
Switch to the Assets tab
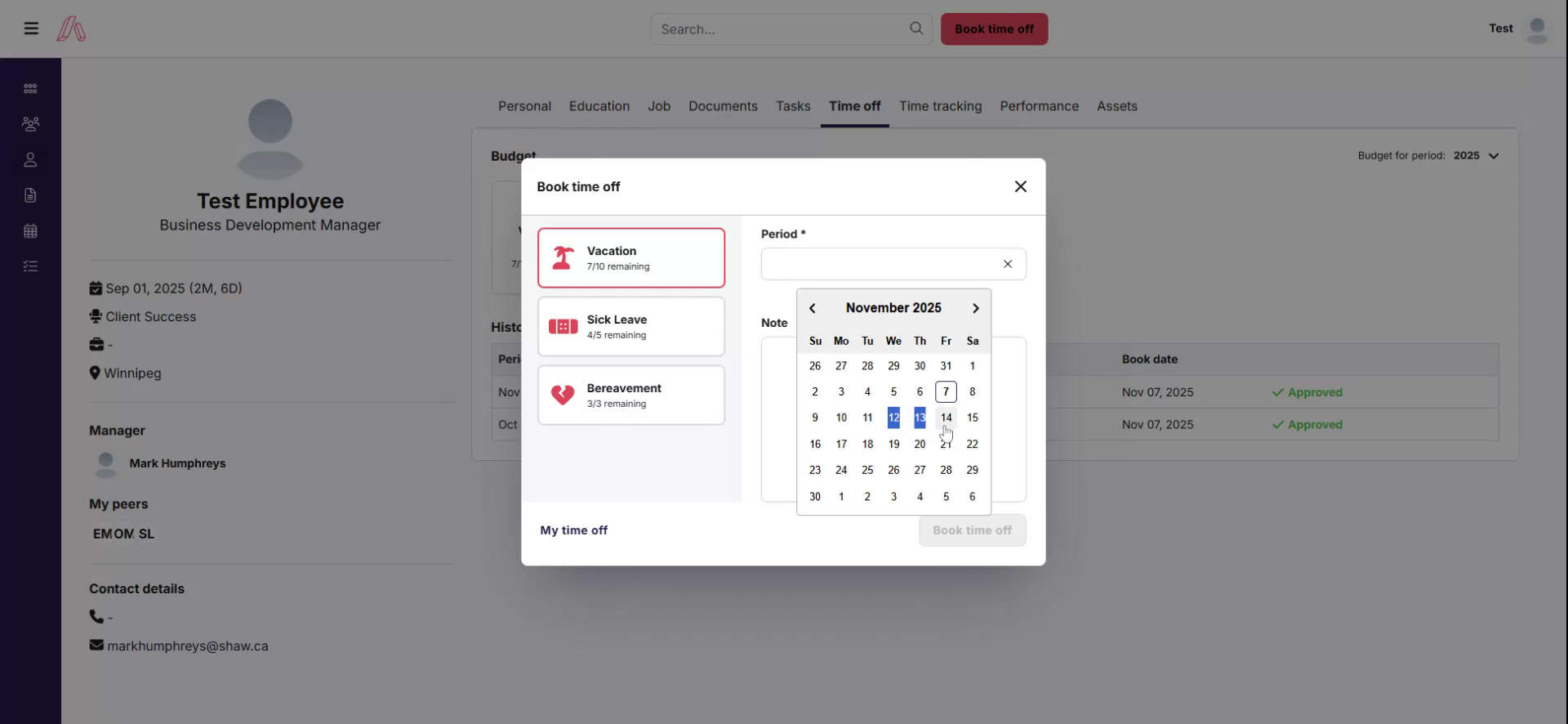(1116, 106)
